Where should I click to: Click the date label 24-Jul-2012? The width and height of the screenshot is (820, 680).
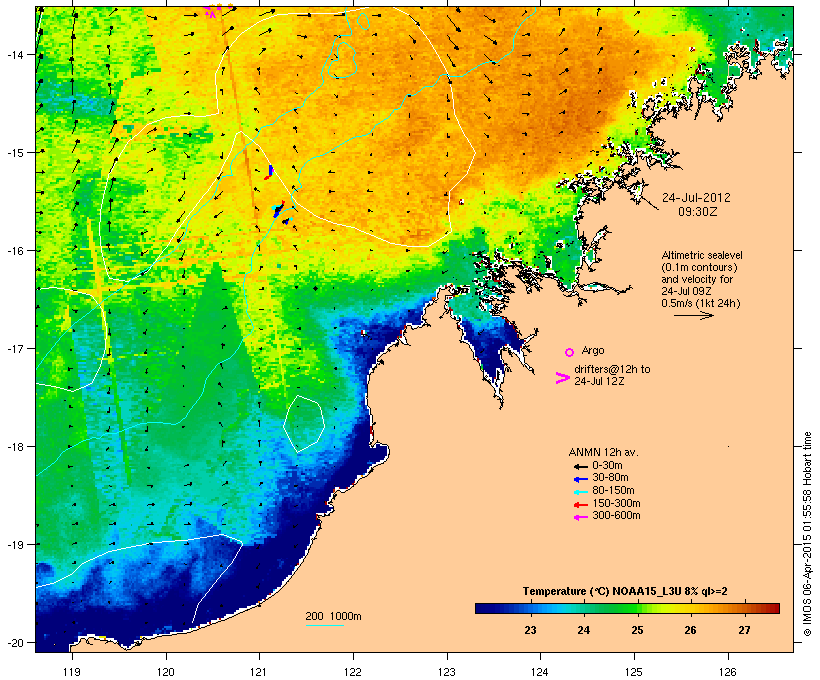tap(696, 198)
